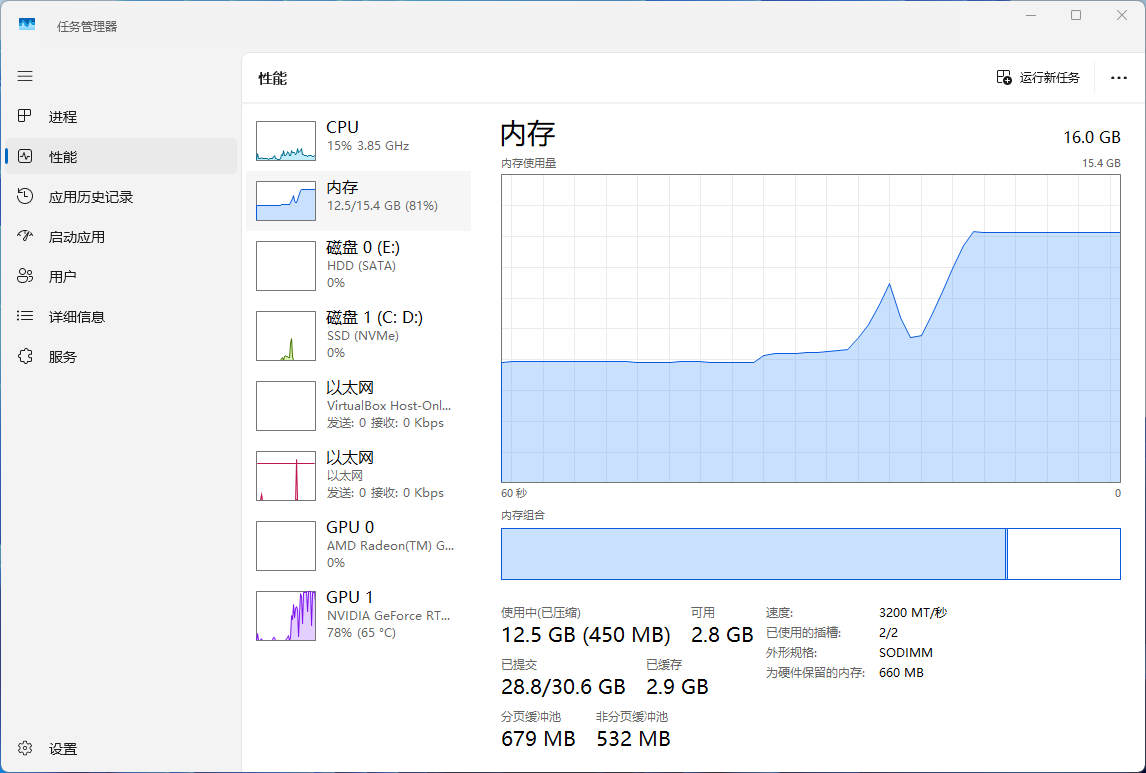This screenshot has height=773, width=1146.
Task: Select the 性能 performance icon in sidebar
Action: pos(26,156)
